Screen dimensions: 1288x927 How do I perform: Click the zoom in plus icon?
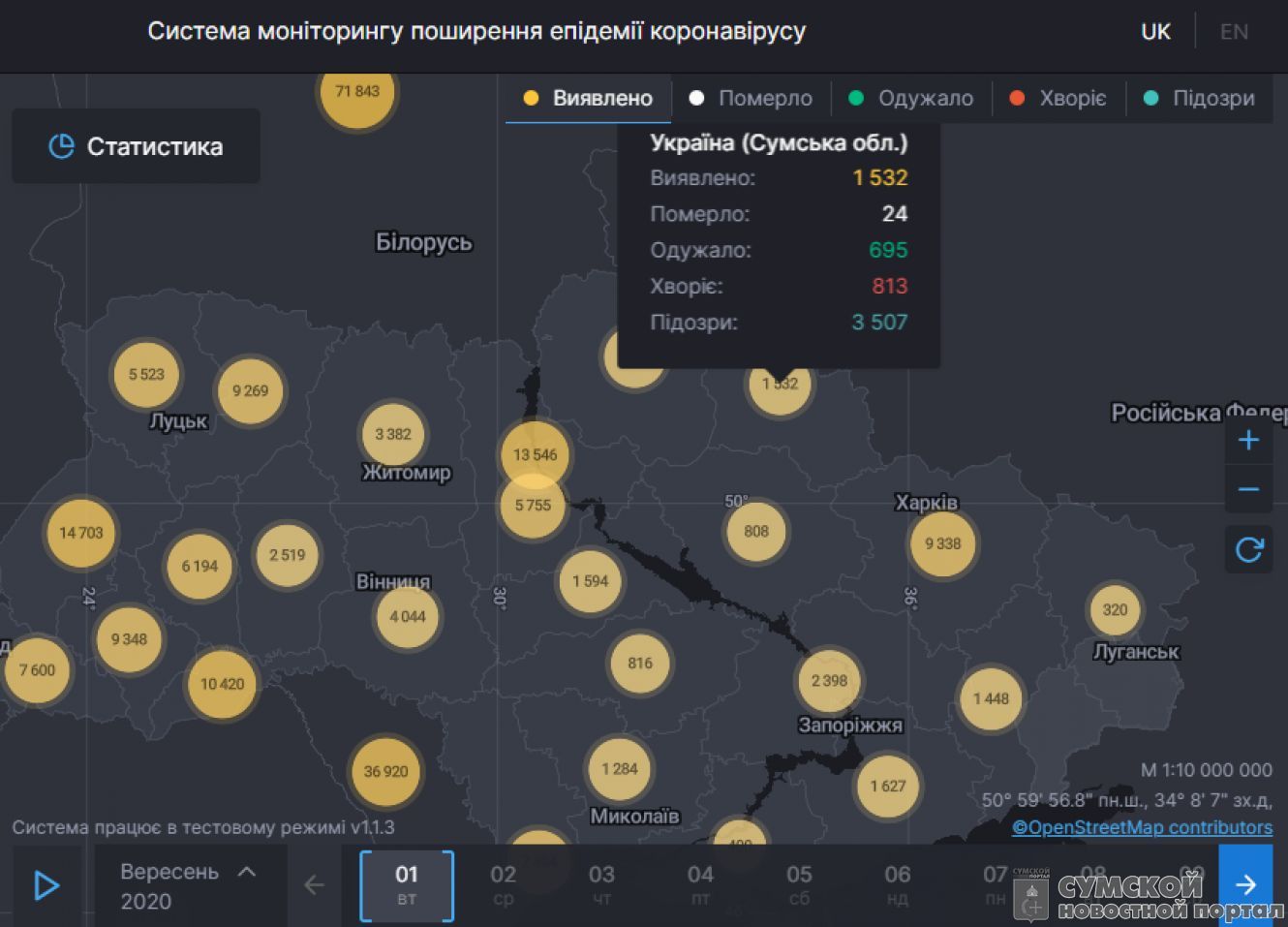1248,440
